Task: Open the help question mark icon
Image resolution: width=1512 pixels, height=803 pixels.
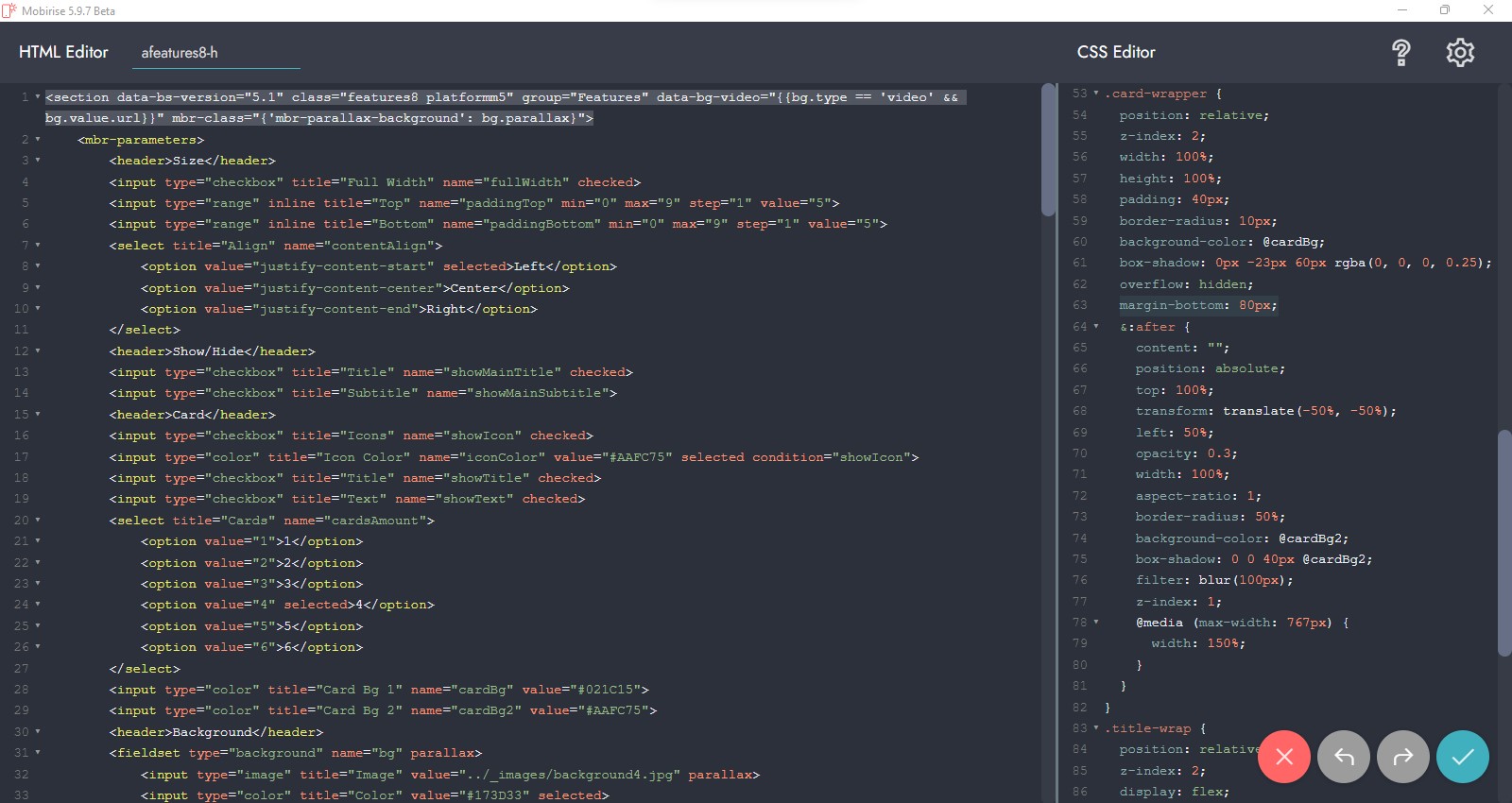Action: [x=1400, y=53]
